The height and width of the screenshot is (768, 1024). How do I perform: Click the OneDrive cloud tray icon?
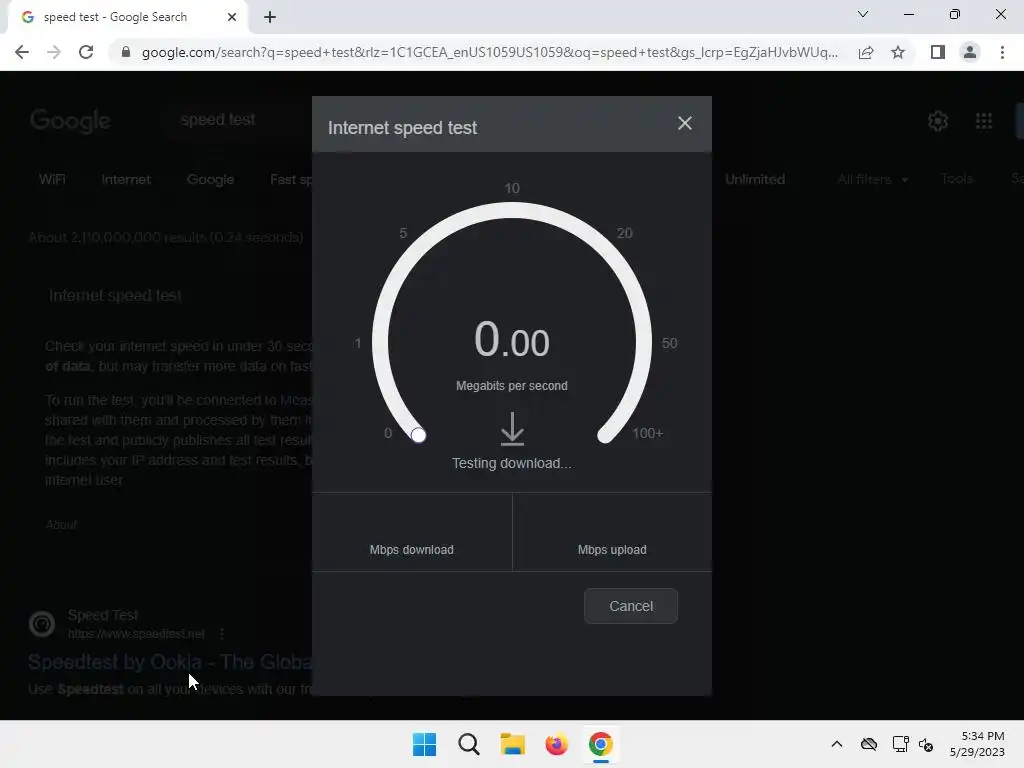[869, 744]
